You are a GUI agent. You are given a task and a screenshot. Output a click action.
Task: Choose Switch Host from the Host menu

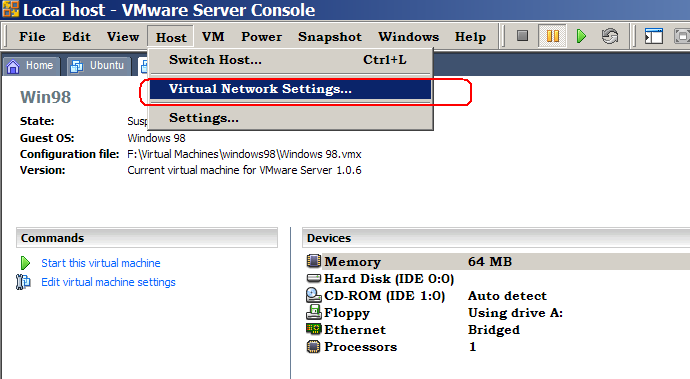coord(290,60)
